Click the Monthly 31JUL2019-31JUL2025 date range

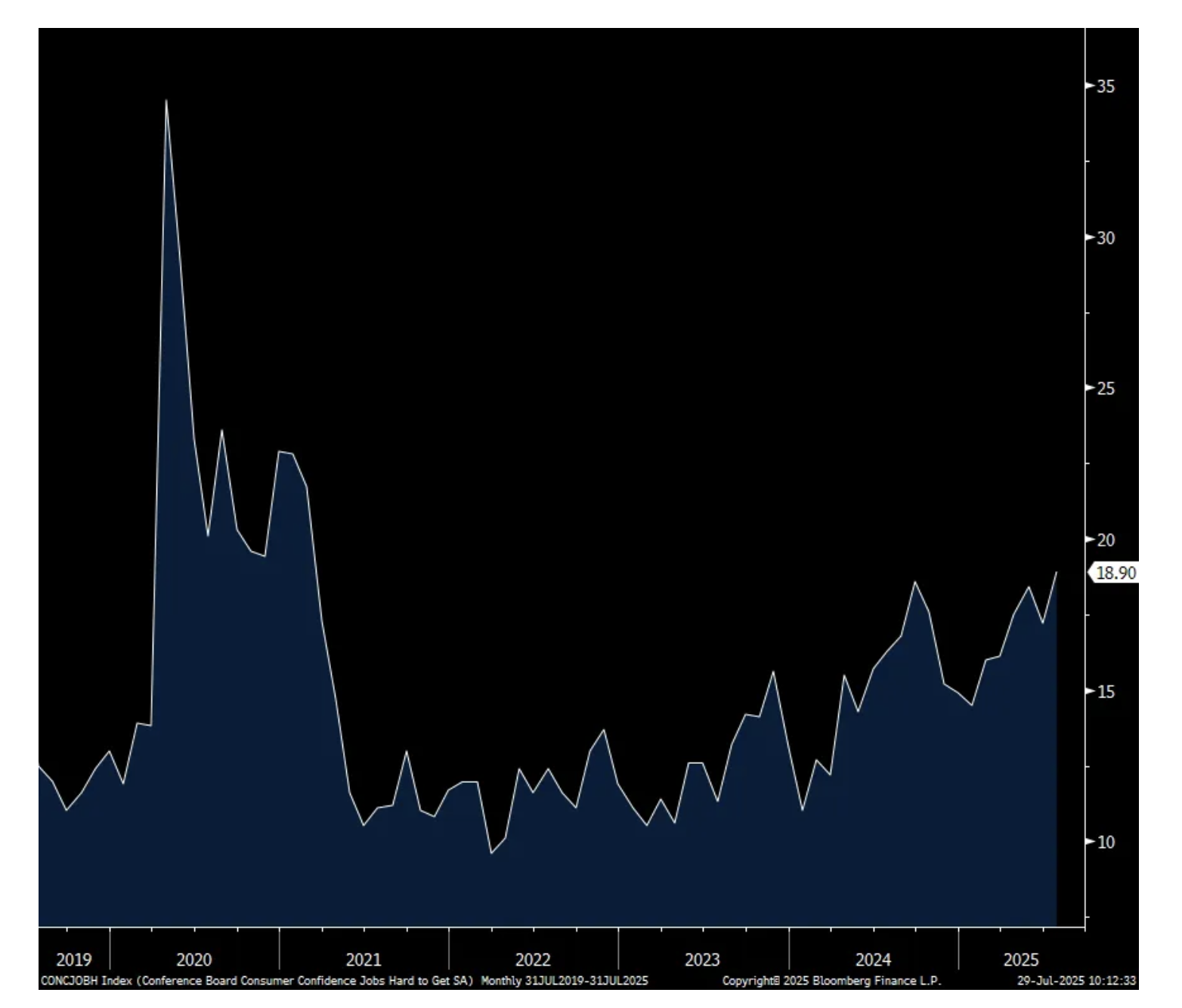pyautogui.click(x=565, y=981)
